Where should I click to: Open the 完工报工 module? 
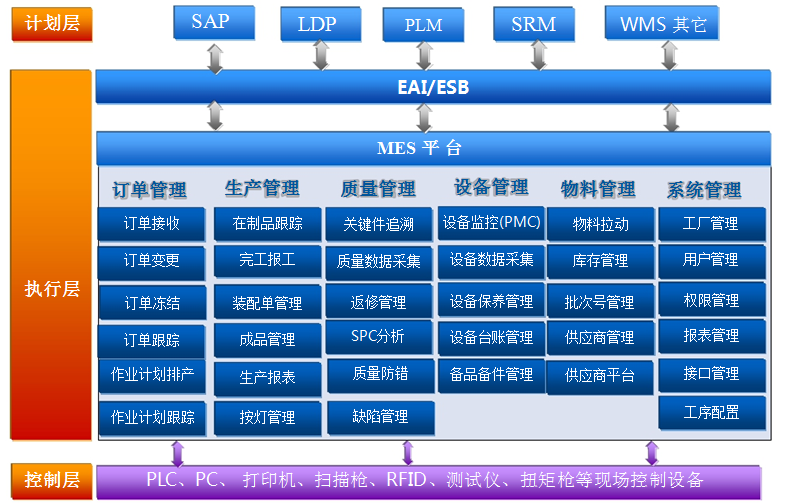click(x=268, y=261)
